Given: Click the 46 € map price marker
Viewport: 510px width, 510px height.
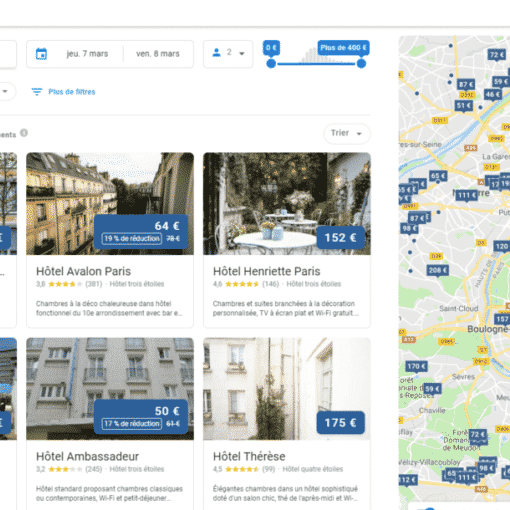Looking at the screenshot, I should pyautogui.click(x=493, y=95).
